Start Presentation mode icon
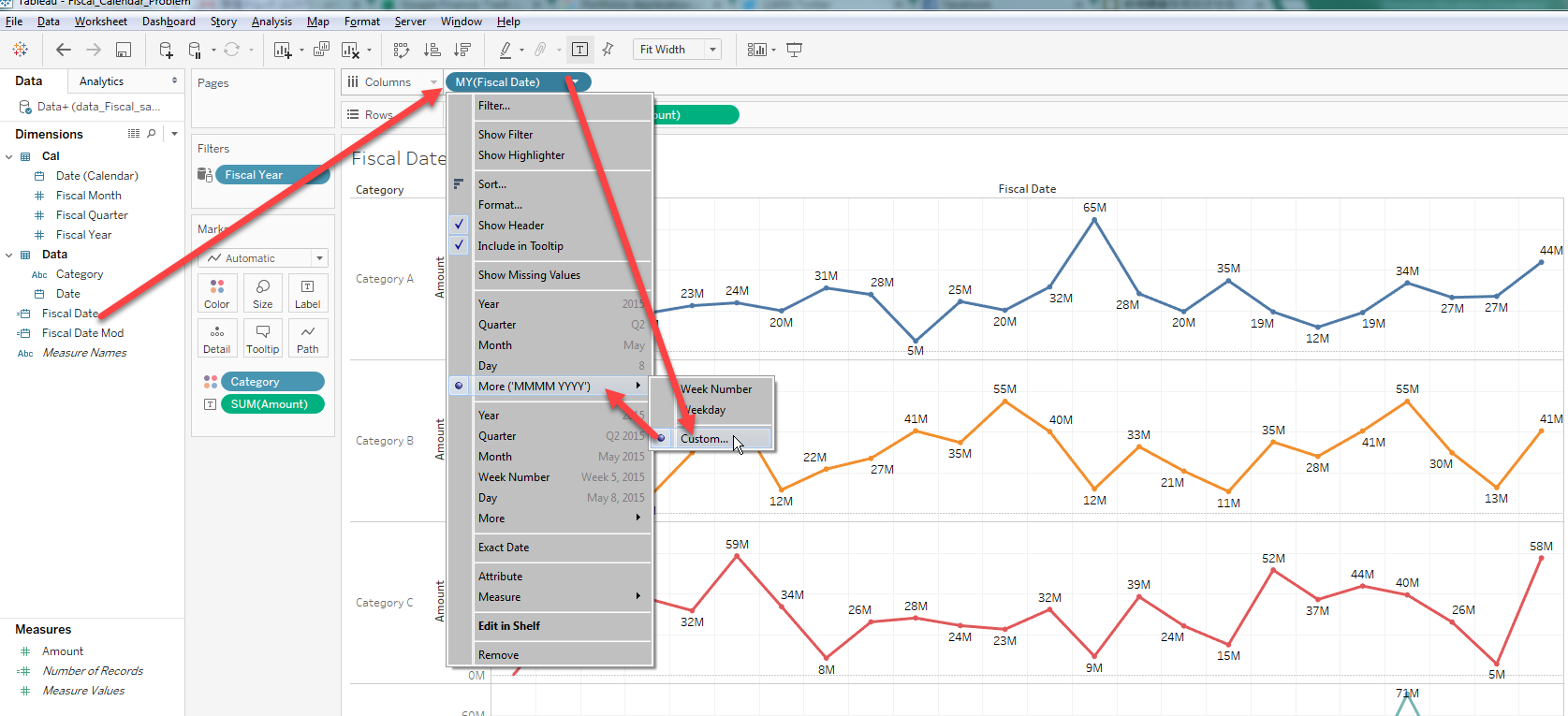This screenshot has height=716, width=1568. (794, 50)
